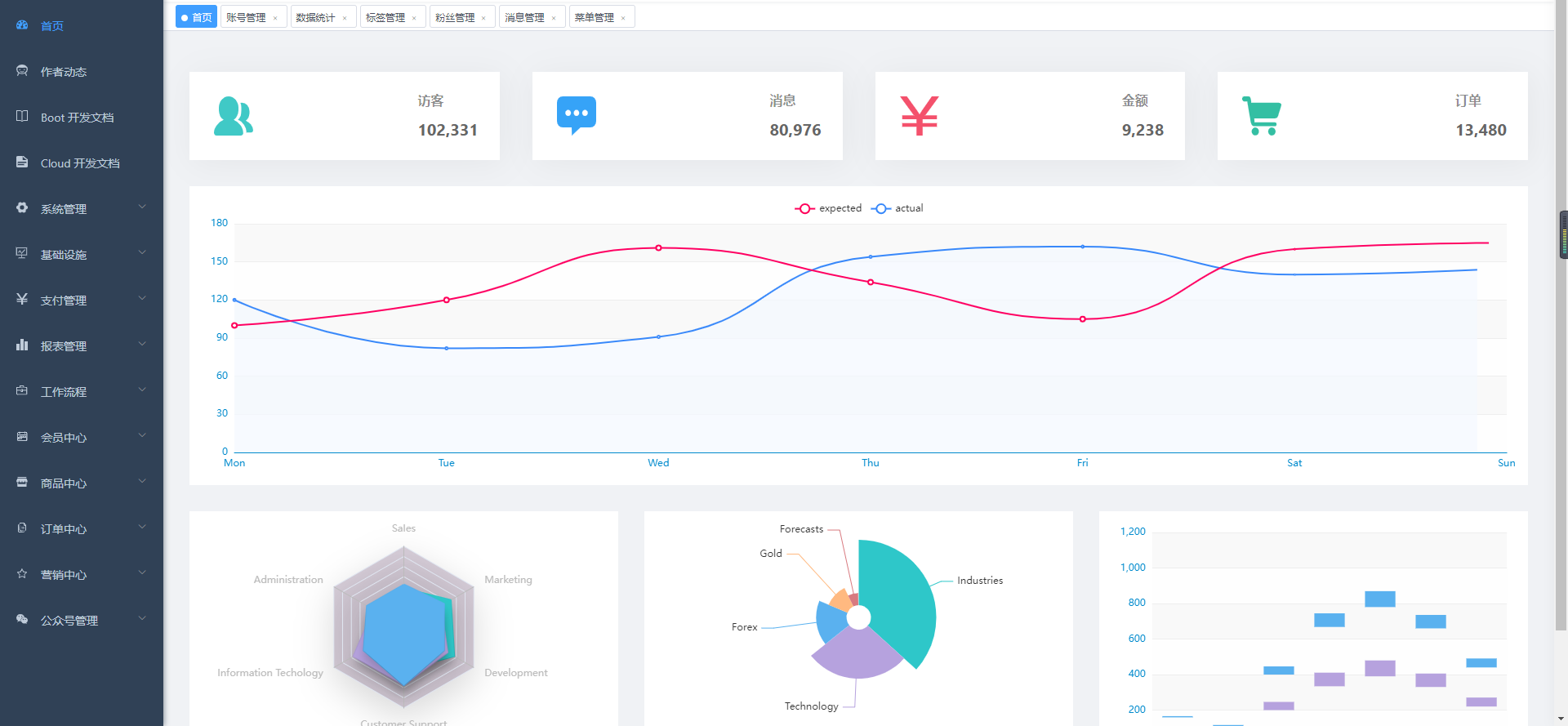Click the chat bubble icon on 消息 card

(577, 116)
